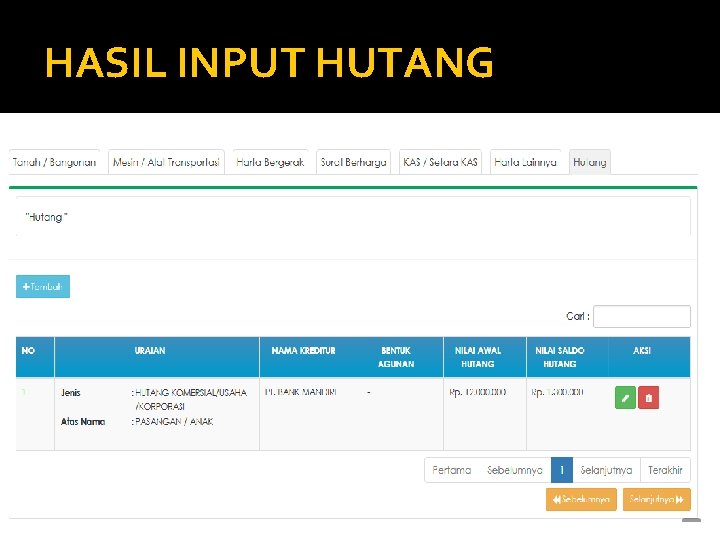Go to KAS / Setara KAS tab
Screen dimensions: 720x540
(440, 162)
